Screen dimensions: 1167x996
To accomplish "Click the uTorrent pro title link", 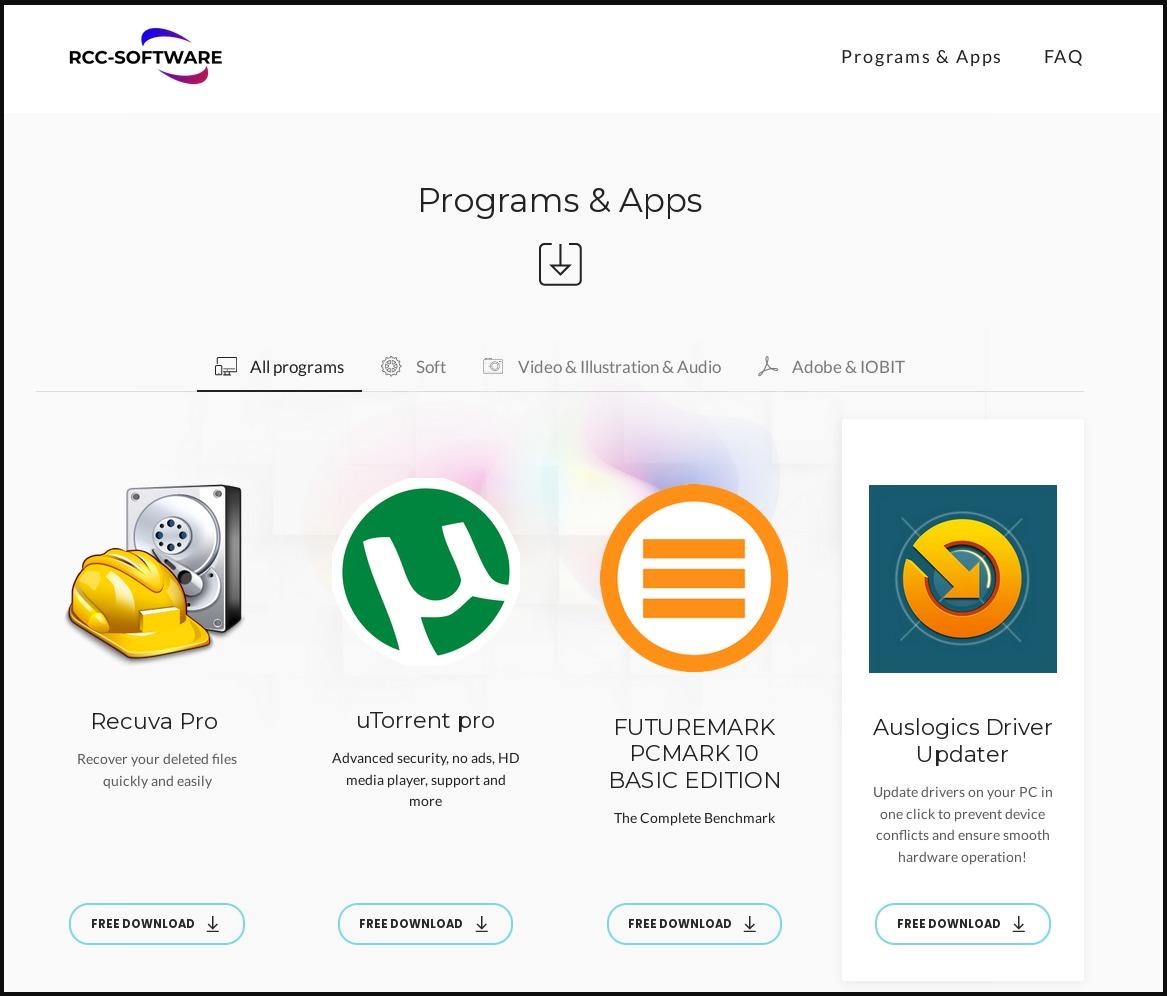I will 425,720.
